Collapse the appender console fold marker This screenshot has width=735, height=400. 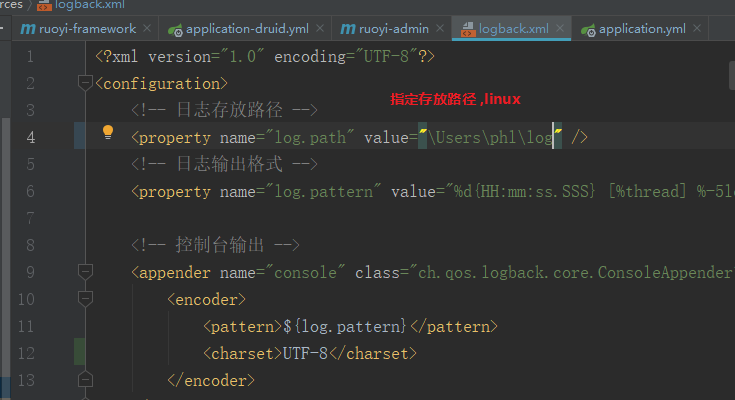pos(85,272)
